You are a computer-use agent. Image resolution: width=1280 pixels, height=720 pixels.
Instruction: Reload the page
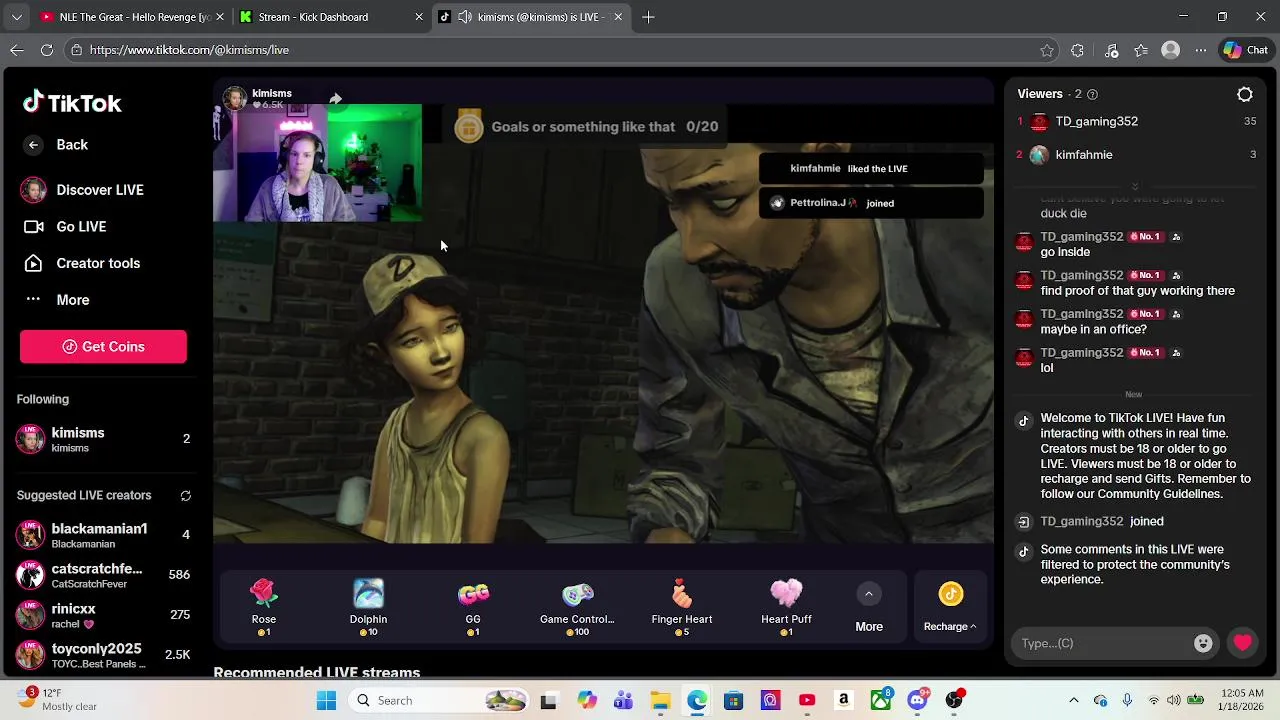(x=47, y=50)
